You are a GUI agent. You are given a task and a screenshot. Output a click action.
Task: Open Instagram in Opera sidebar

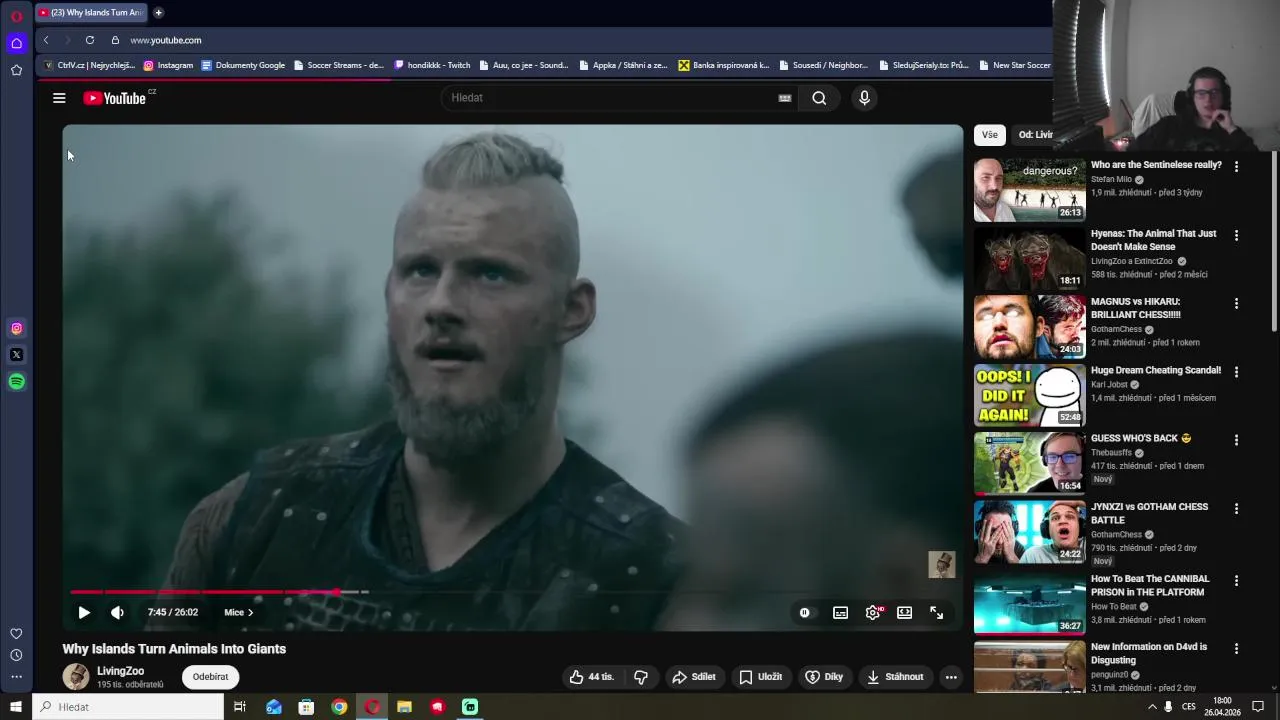tap(16, 328)
